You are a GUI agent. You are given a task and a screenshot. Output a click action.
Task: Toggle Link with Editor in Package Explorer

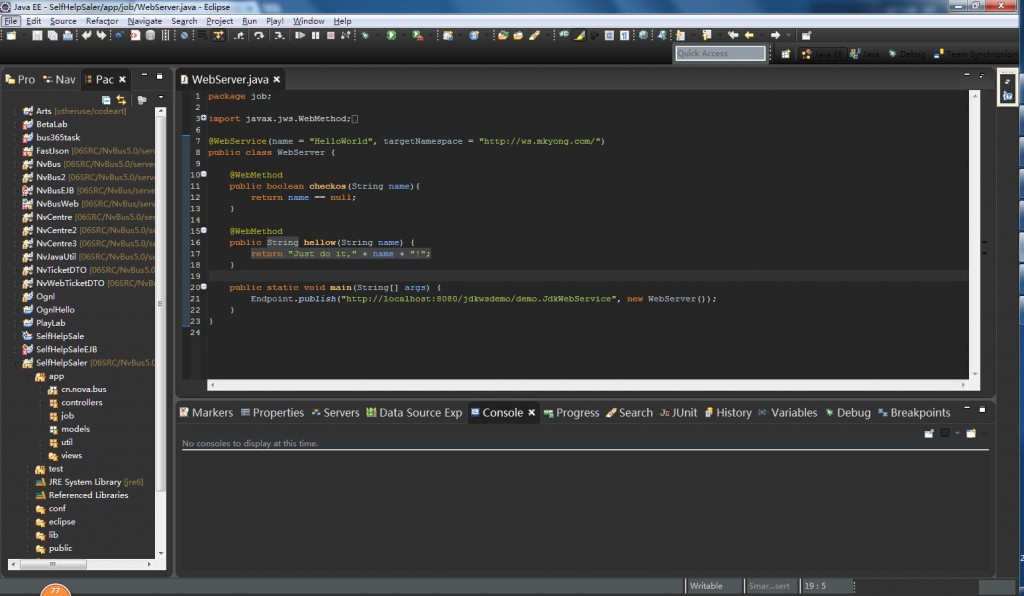121,100
